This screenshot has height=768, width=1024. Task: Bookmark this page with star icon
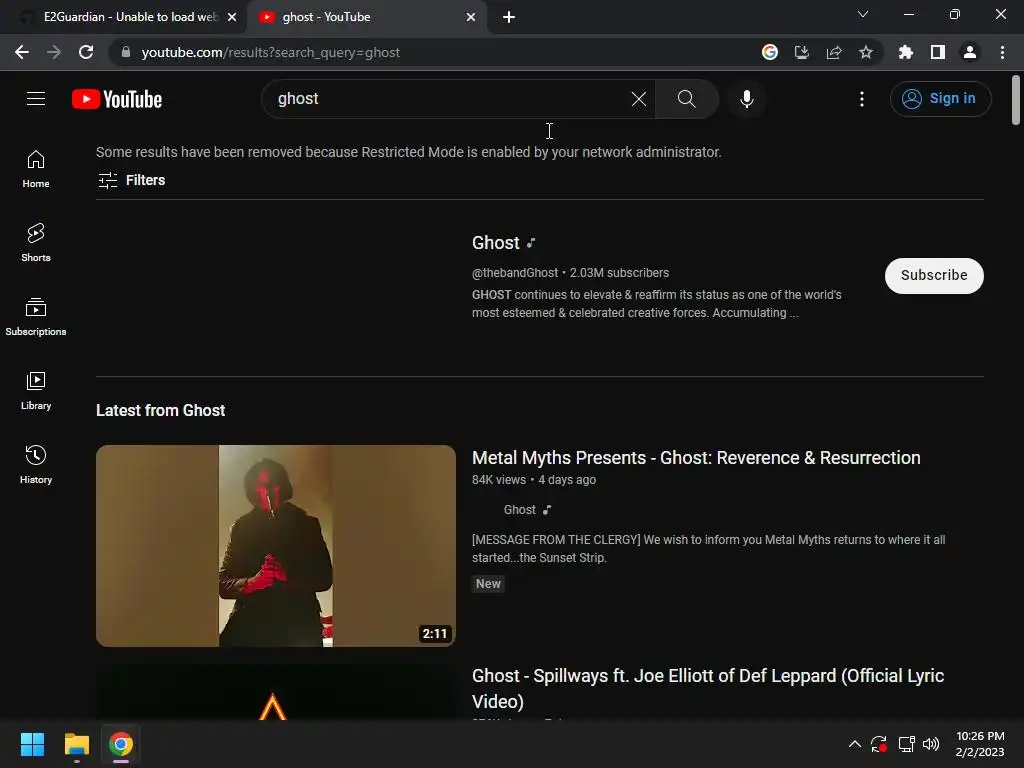866,52
